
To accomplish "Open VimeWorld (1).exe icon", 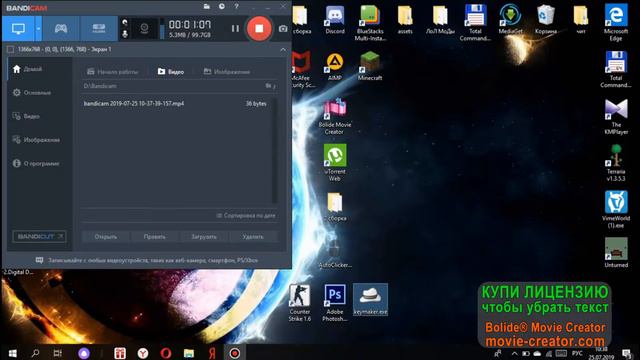I will tap(616, 210).
